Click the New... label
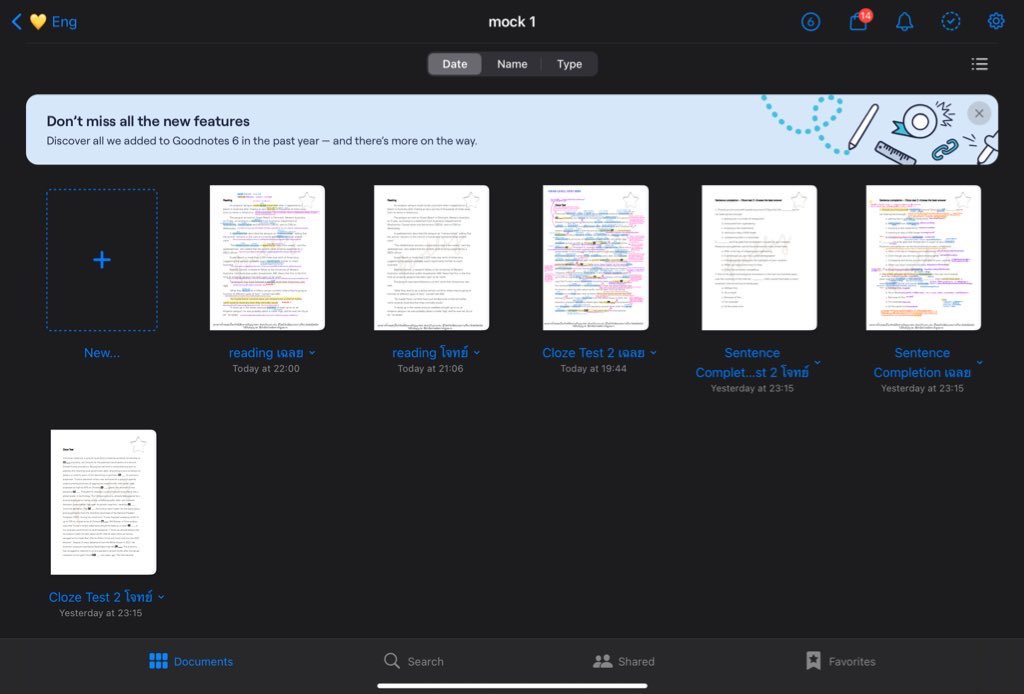Image resolution: width=1024 pixels, height=694 pixels. (x=102, y=353)
